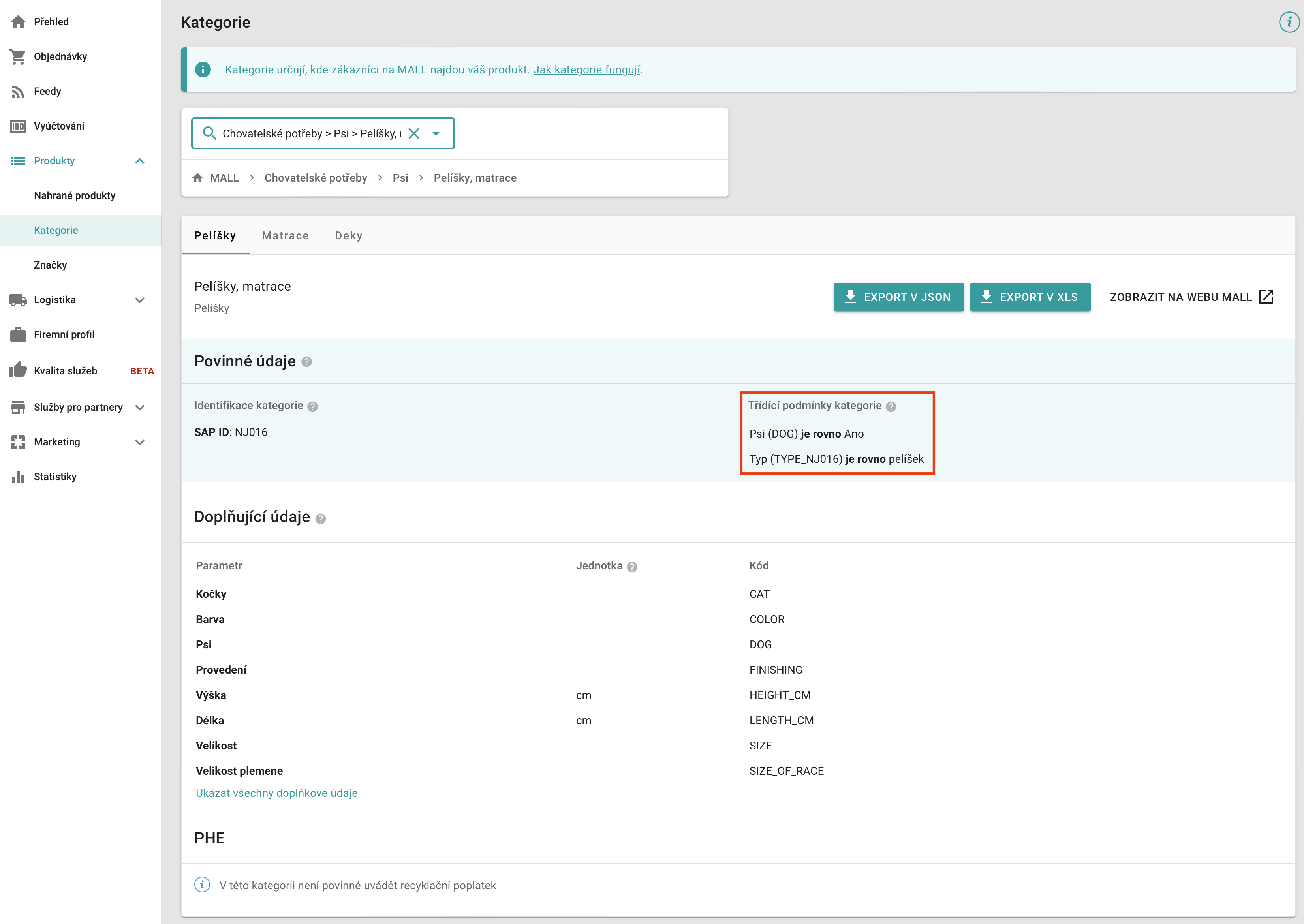Click the MALL home icon in breadcrumb

197,178
